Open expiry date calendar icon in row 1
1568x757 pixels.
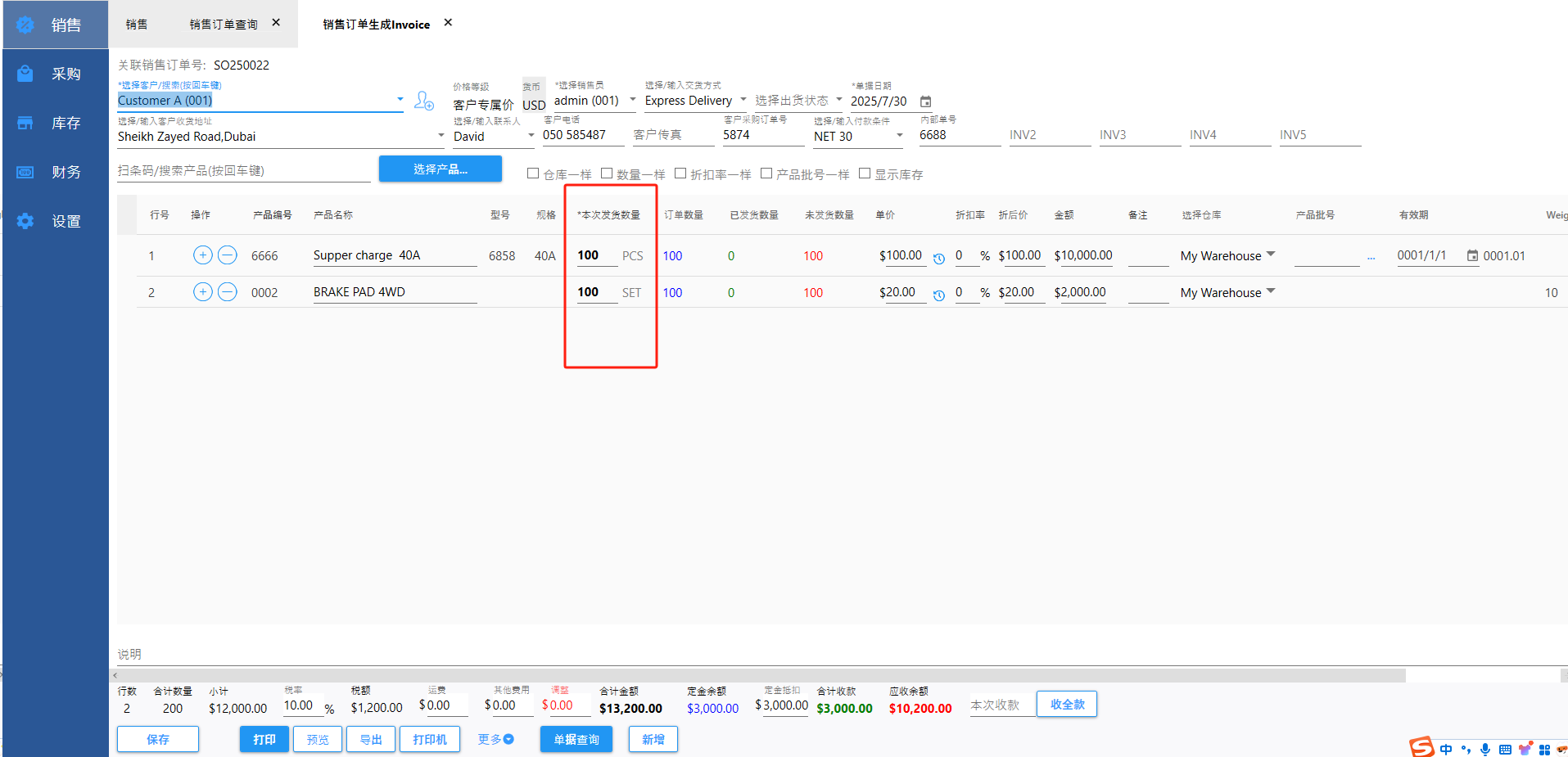tap(1472, 256)
